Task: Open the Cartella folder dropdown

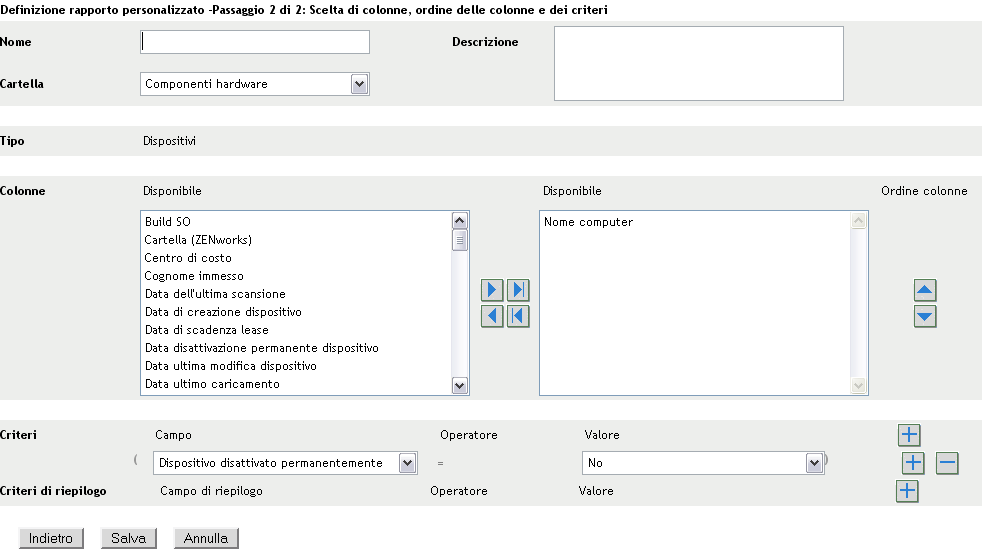Action: (x=360, y=84)
